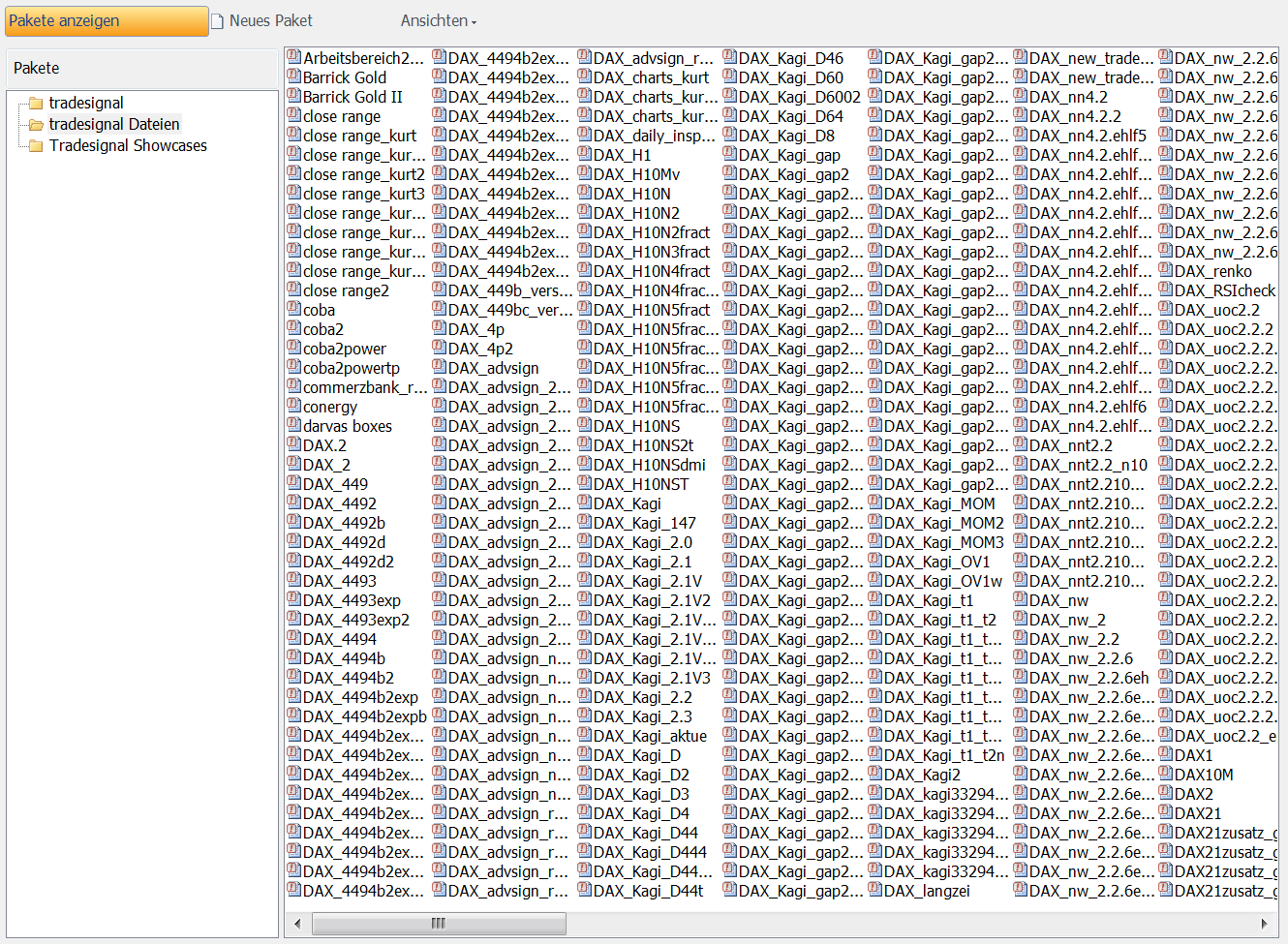Select the icon of the conergy package
The image size is (1288, 944).
tap(294, 406)
